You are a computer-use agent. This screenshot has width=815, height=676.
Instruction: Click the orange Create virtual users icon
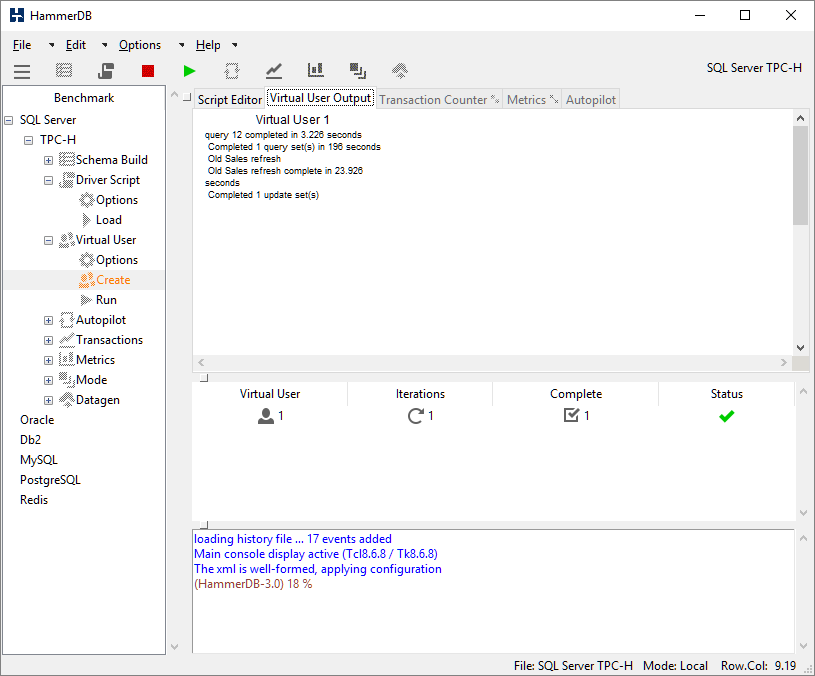[87, 280]
